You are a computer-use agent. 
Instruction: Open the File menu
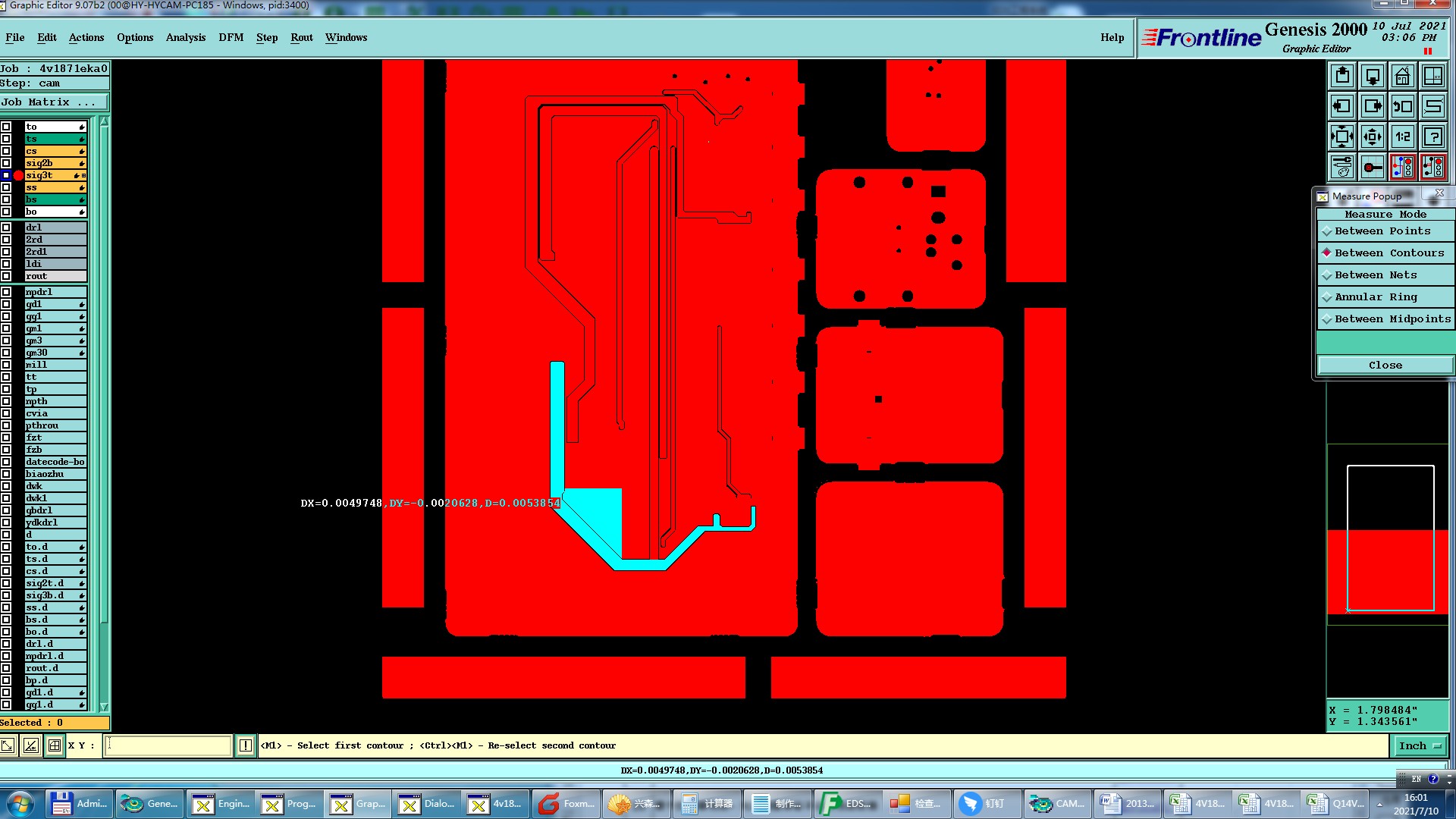pos(15,38)
